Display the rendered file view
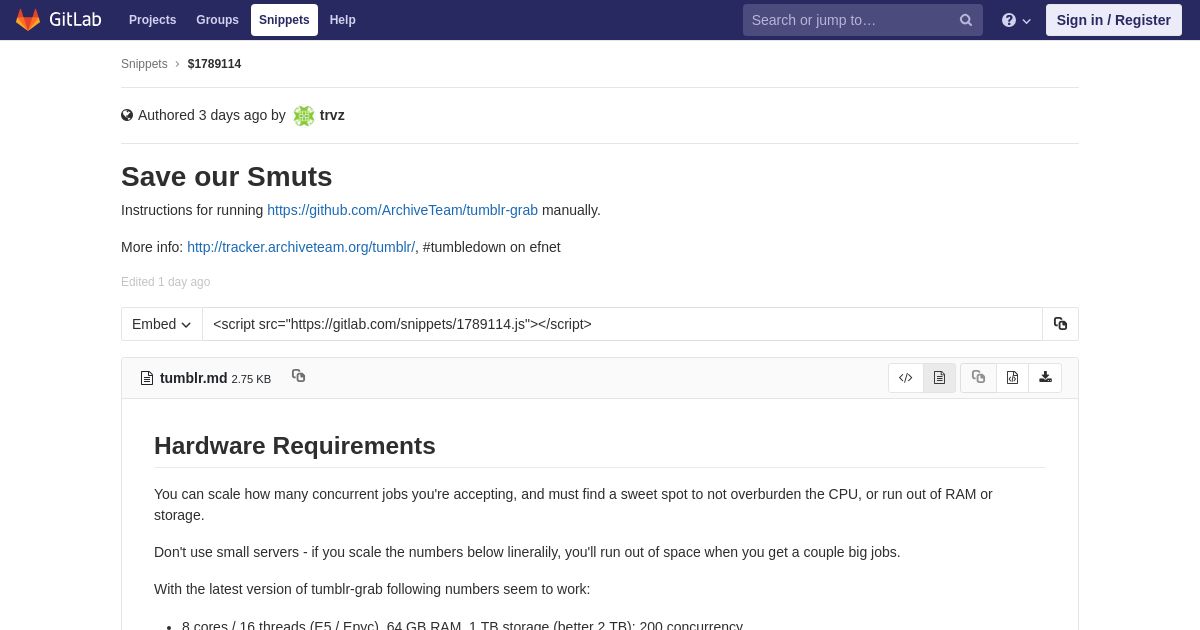Image resolution: width=1200 pixels, height=630 pixels. click(x=939, y=378)
